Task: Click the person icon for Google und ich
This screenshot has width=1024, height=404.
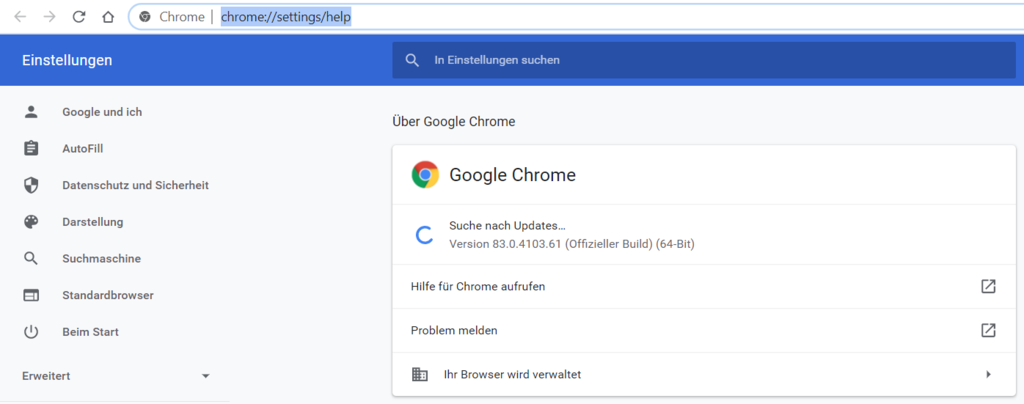Action: [x=31, y=112]
